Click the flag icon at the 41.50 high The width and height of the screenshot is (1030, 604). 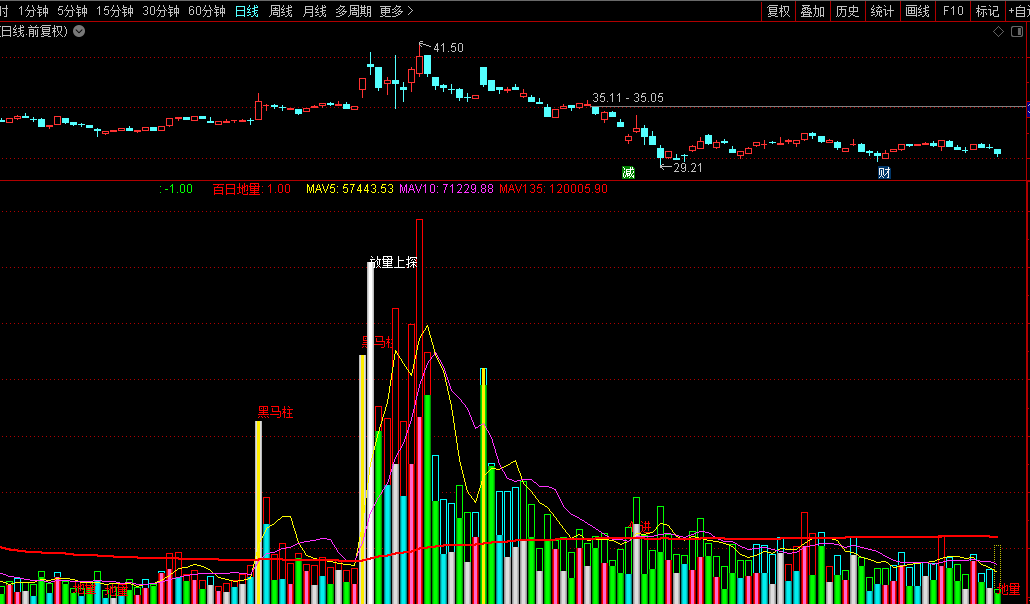click(424, 46)
